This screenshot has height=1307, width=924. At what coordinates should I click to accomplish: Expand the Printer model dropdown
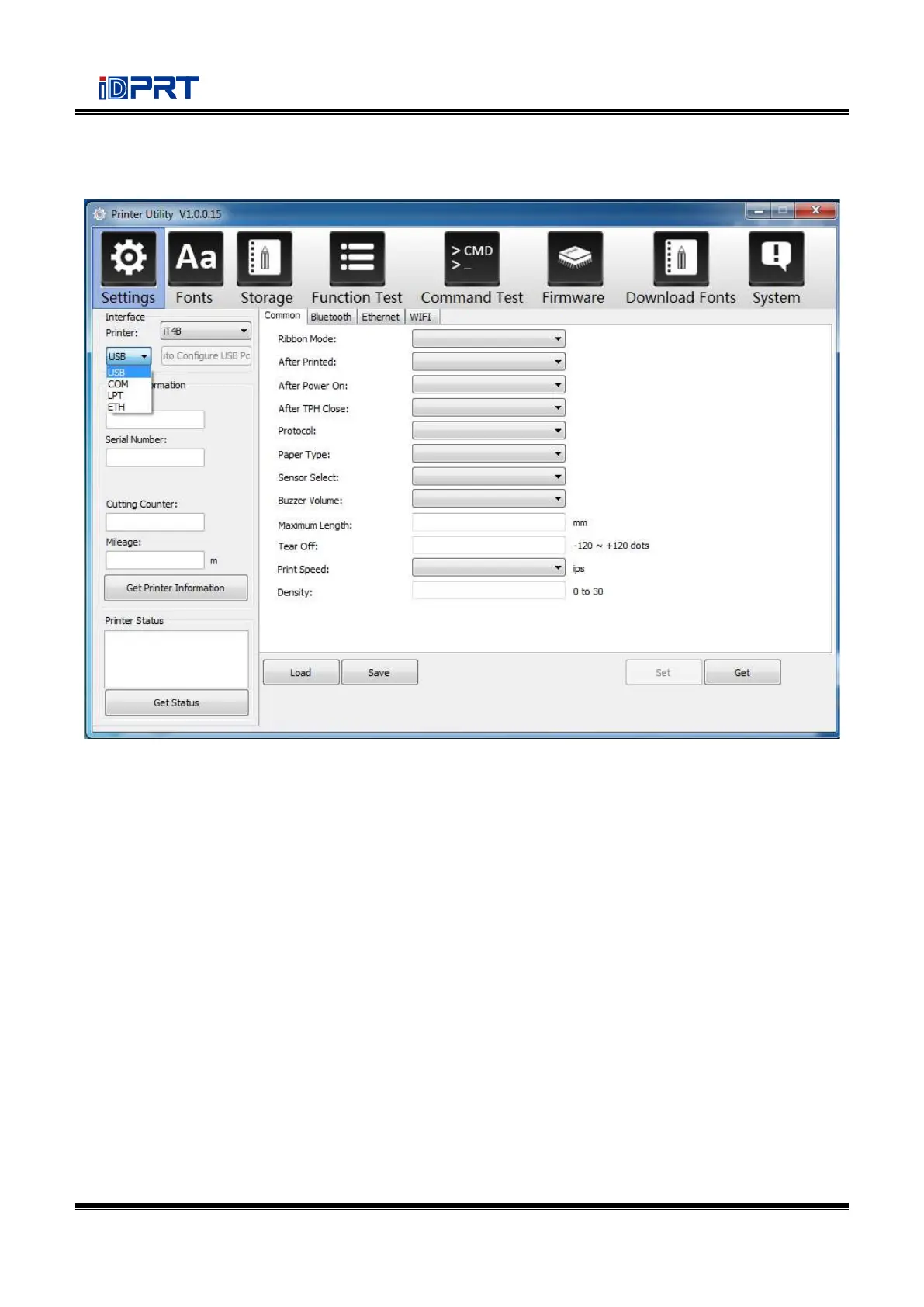(206, 331)
